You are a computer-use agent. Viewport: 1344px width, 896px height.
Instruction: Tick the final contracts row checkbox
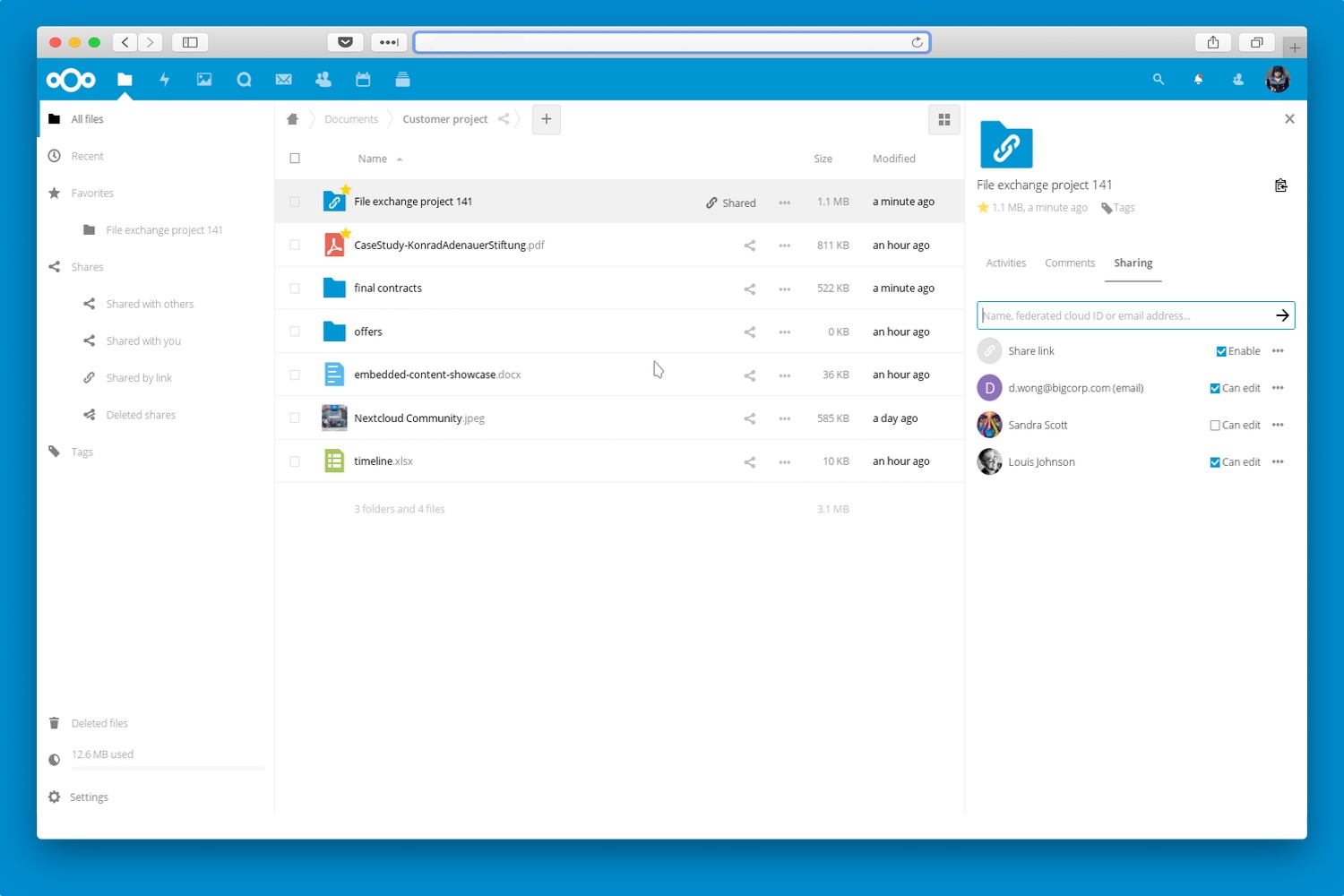click(295, 289)
